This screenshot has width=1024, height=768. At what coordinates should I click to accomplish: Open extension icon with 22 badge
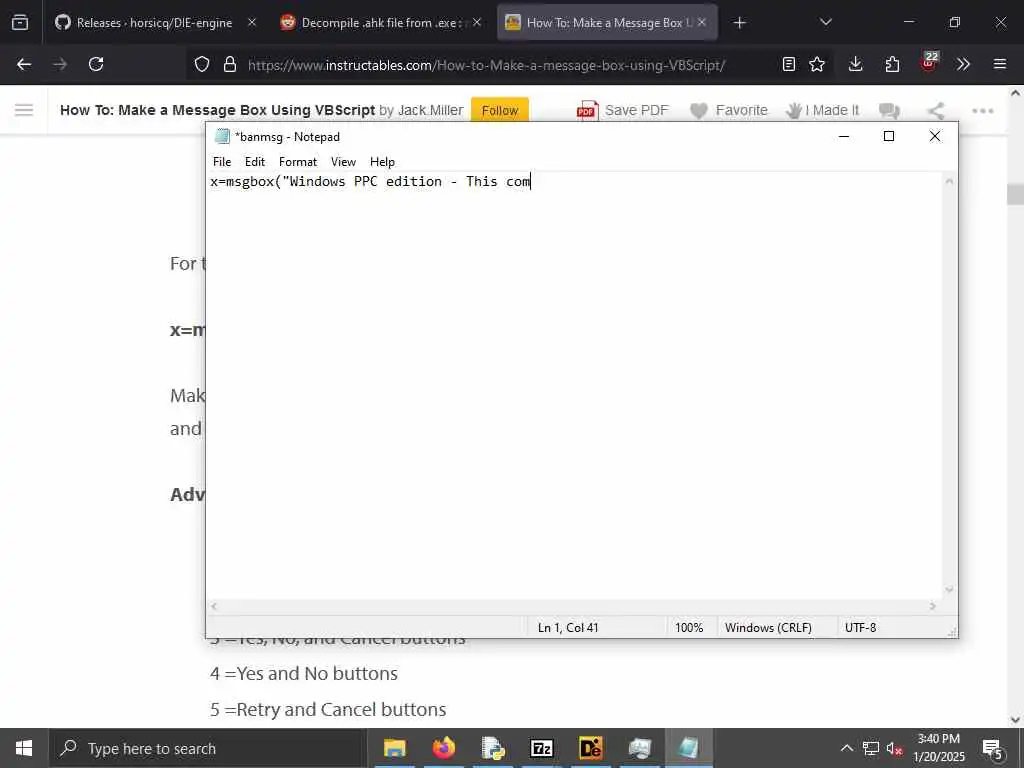[x=929, y=63]
